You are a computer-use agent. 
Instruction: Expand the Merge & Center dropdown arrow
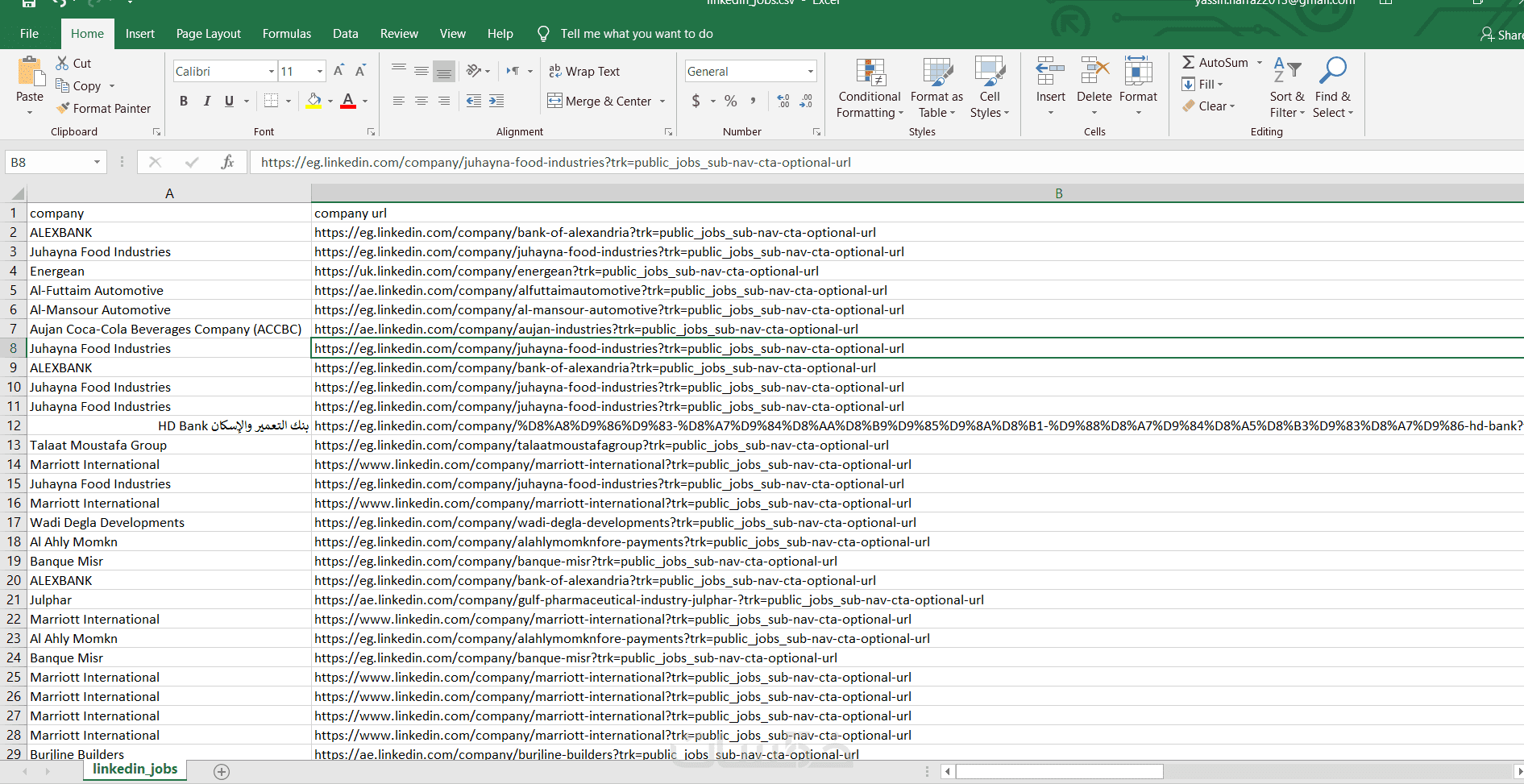pyautogui.click(x=662, y=101)
